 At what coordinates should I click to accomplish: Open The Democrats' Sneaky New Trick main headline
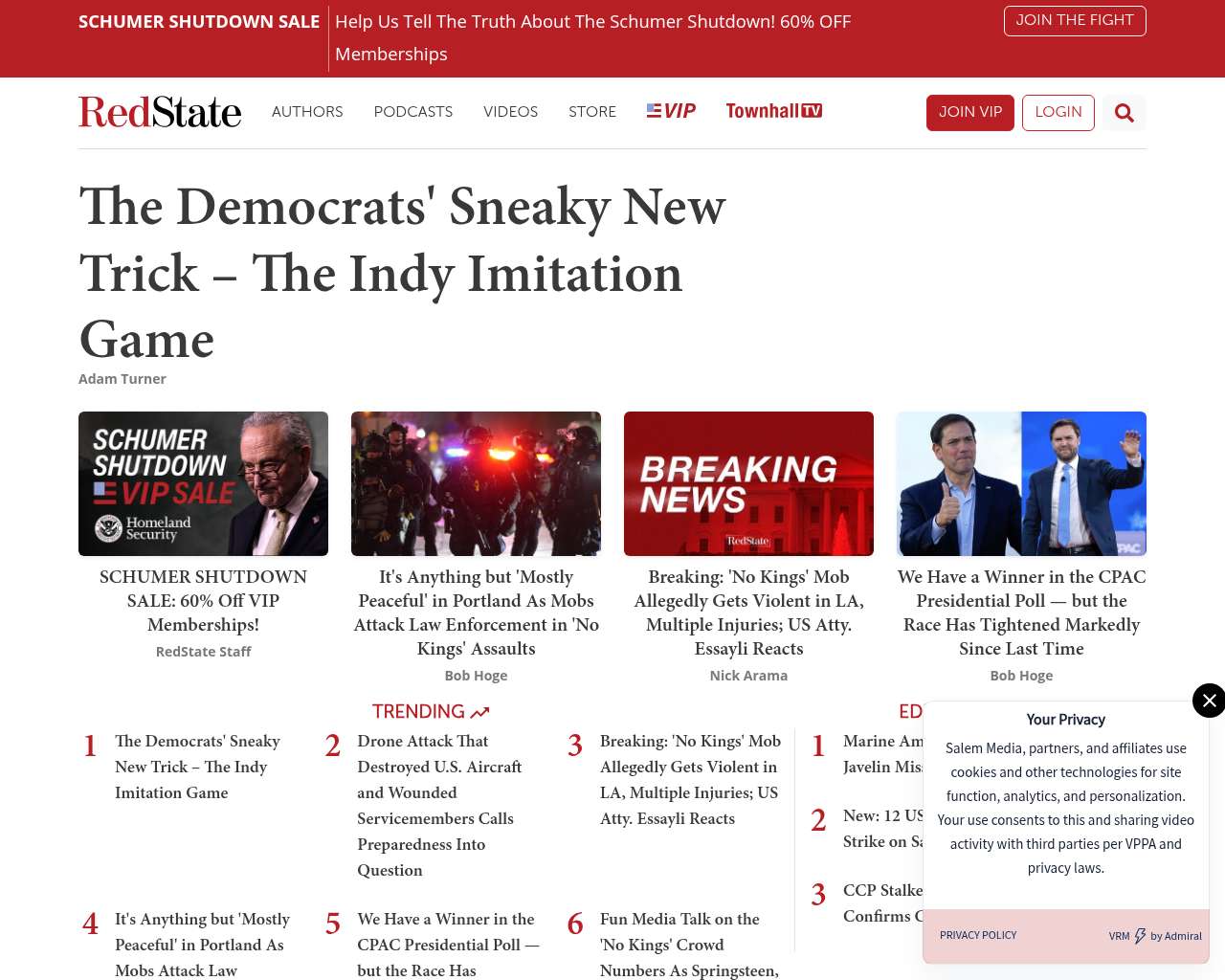click(x=402, y=273)
